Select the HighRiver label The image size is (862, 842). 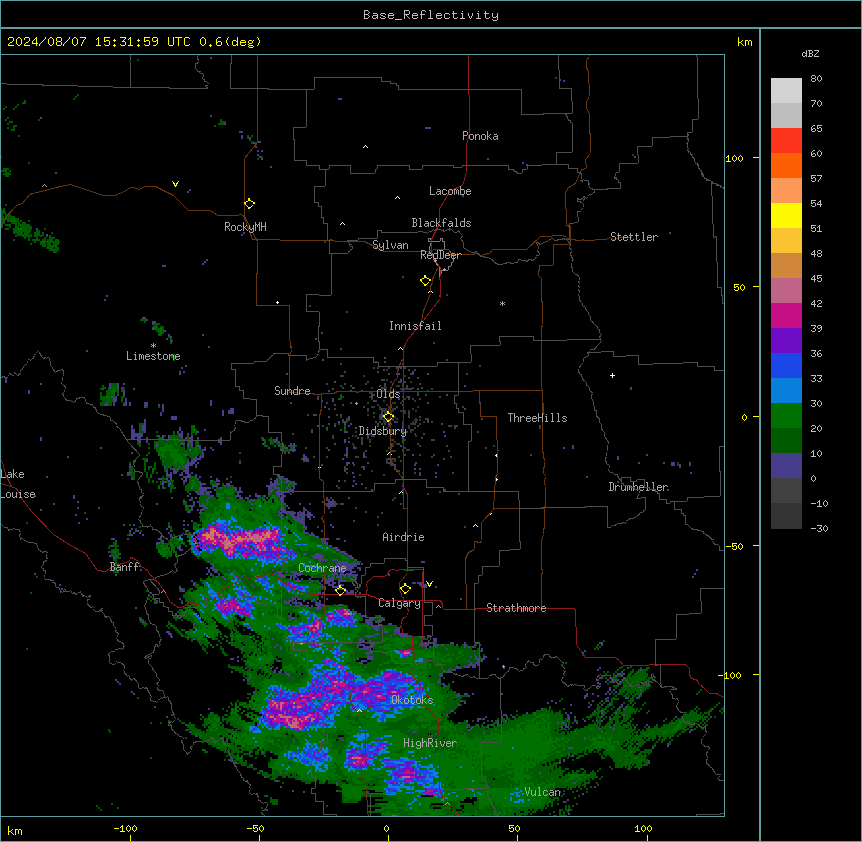430,743
